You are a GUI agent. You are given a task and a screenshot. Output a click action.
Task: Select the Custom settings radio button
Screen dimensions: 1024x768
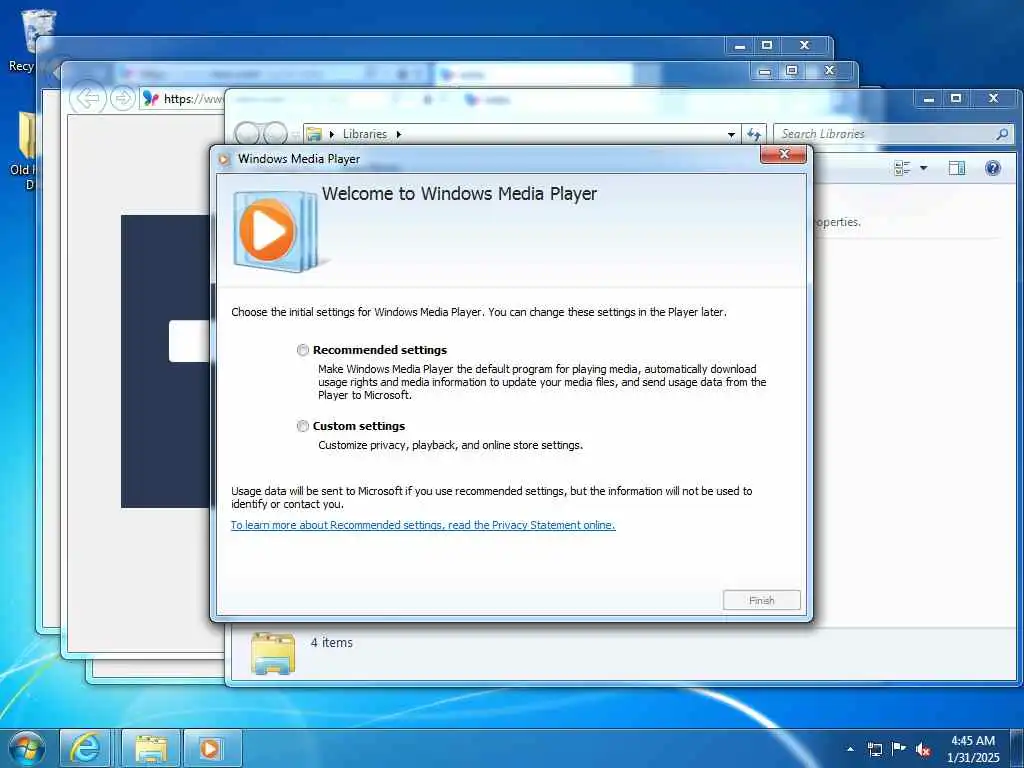[302, 426]
